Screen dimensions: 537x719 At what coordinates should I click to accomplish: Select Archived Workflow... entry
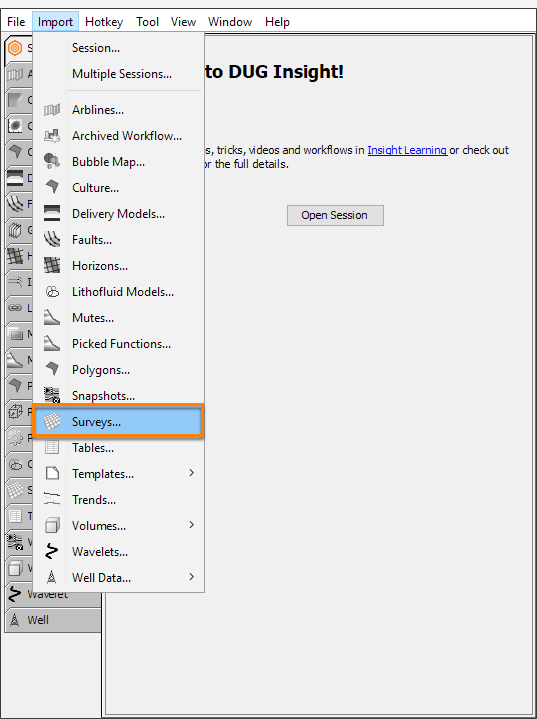127,136
